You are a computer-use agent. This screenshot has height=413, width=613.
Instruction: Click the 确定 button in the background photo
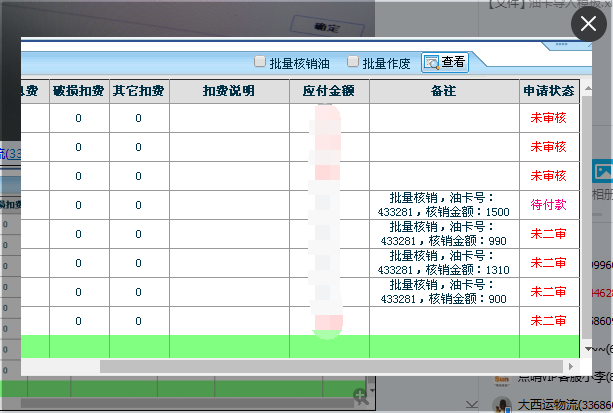(x=327, y=27)
